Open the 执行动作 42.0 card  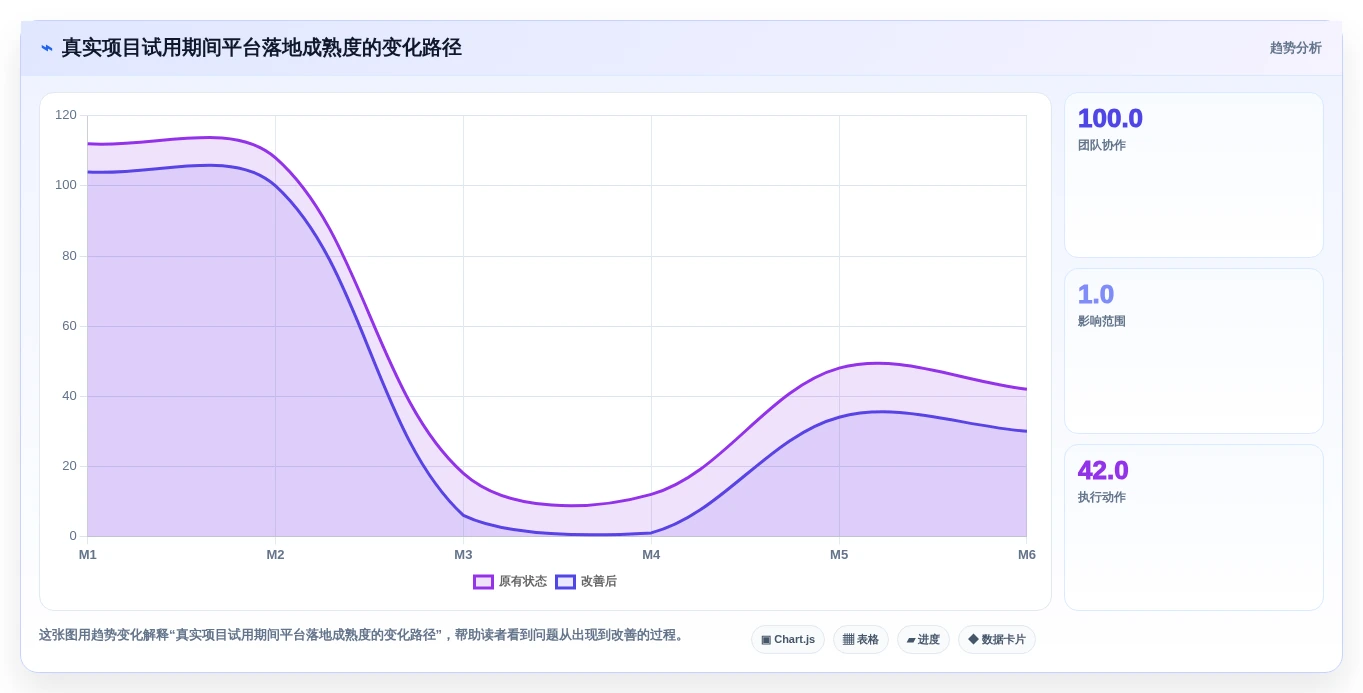[x=1194, y=527]
